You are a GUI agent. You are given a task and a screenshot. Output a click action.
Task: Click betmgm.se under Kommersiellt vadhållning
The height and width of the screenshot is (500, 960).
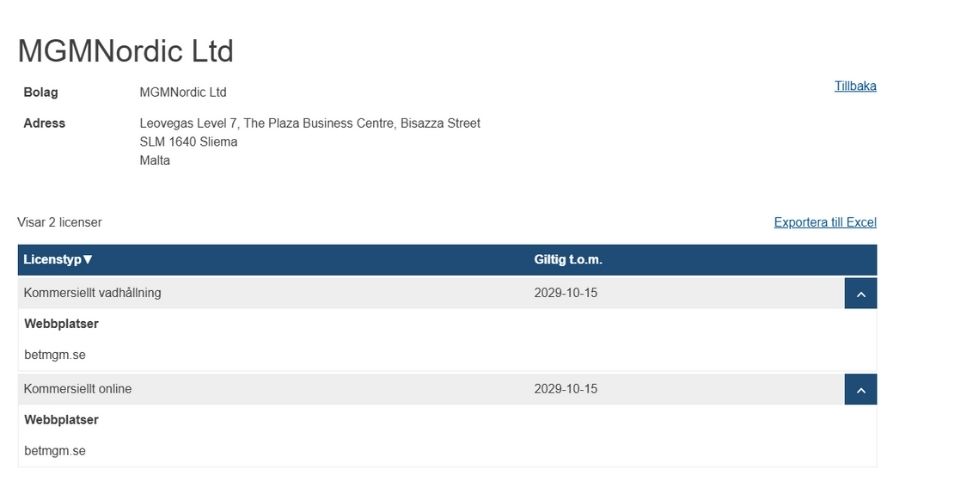(x=55, y=354)
